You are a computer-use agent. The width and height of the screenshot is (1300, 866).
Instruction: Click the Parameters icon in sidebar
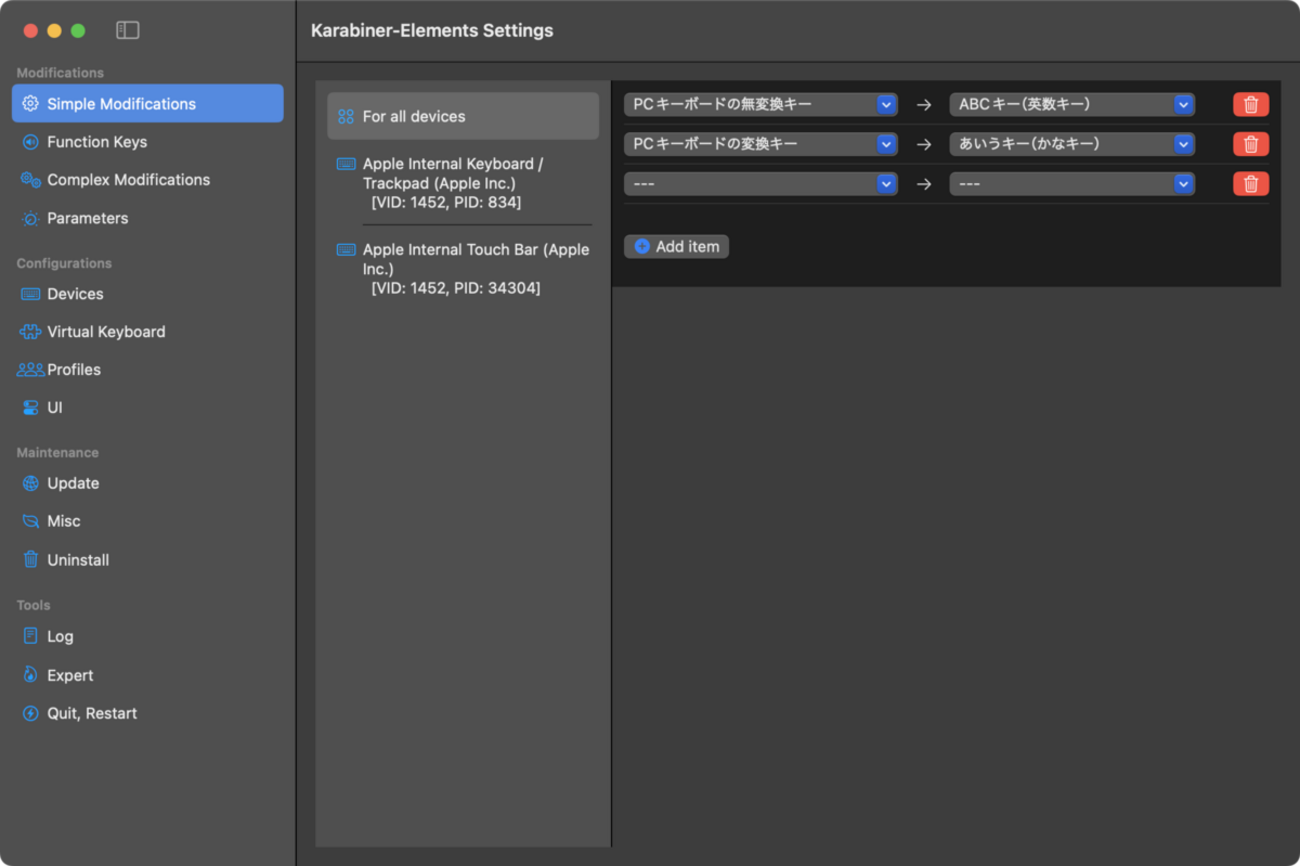tap(30, 218)
